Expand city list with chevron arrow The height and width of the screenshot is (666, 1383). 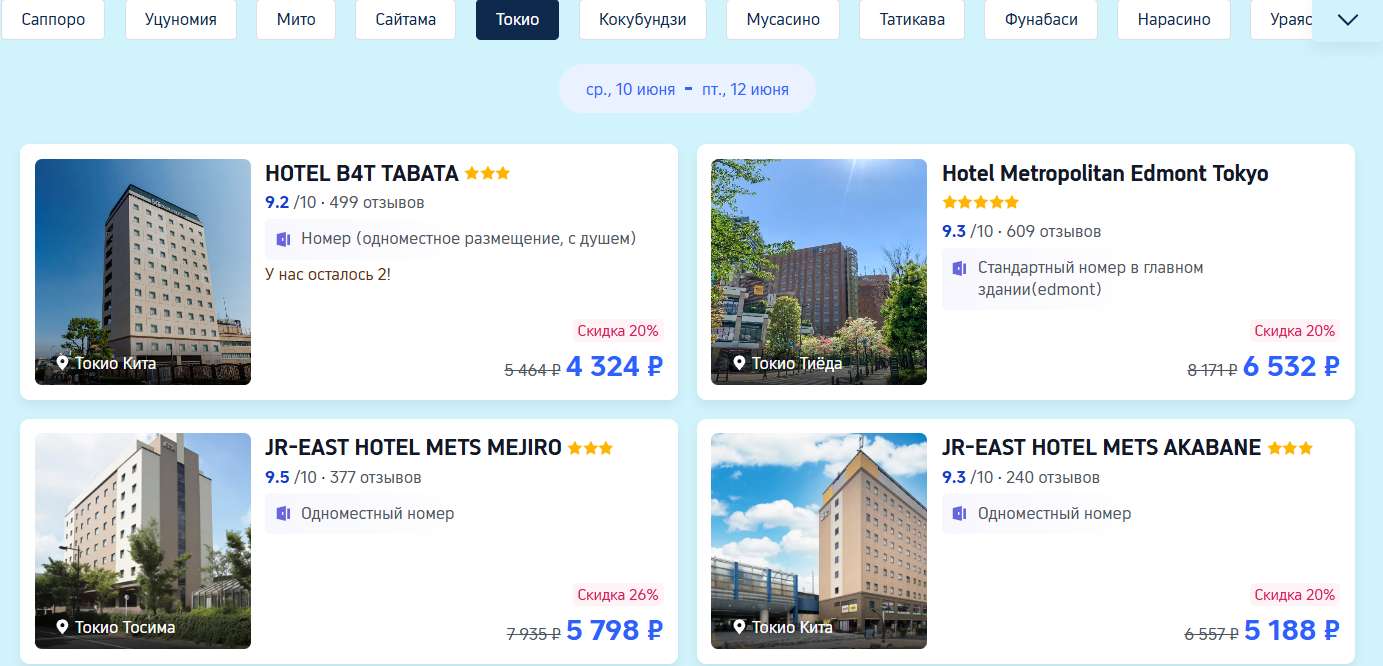[1347, 20]
